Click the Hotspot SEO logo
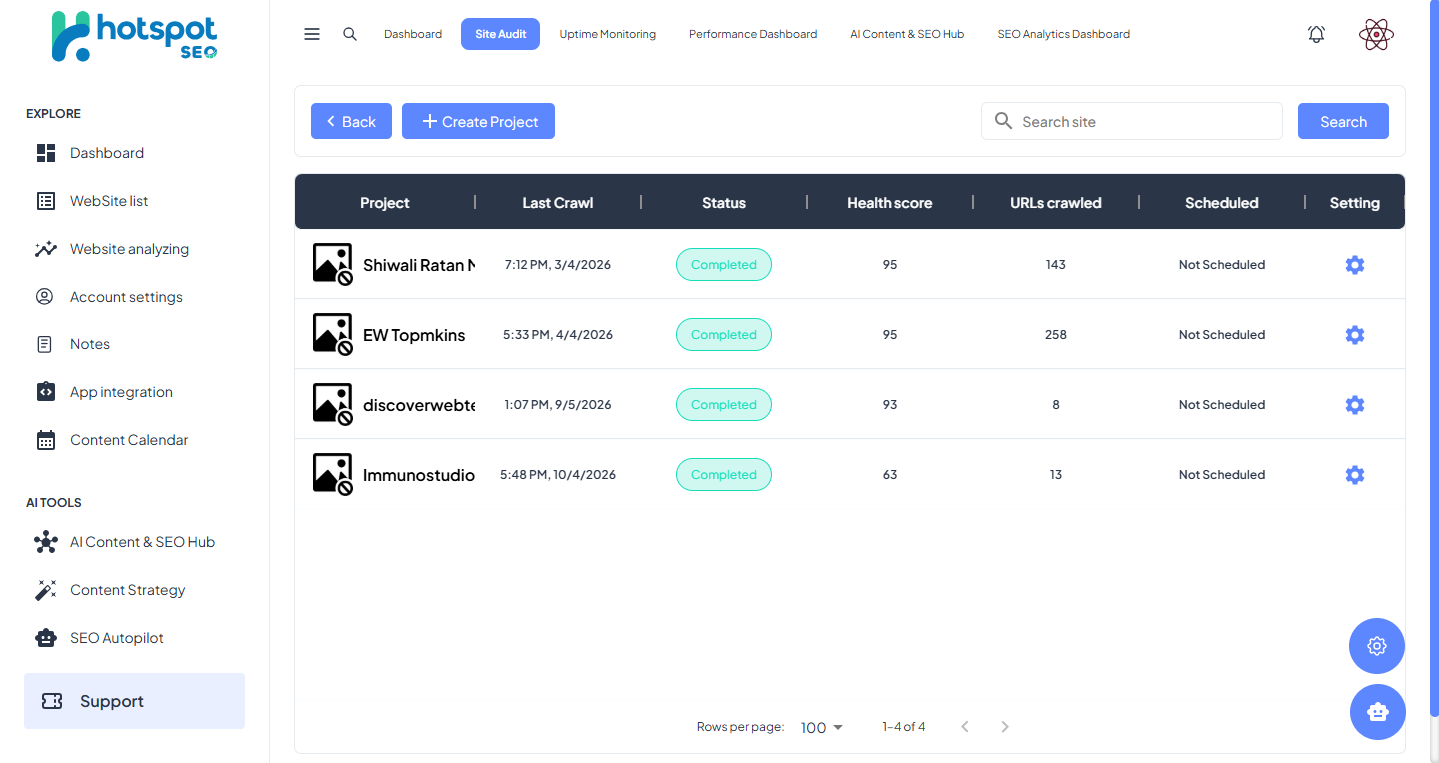The width and height of the screenshot is (1439, 763). click(x=134, y=37)
